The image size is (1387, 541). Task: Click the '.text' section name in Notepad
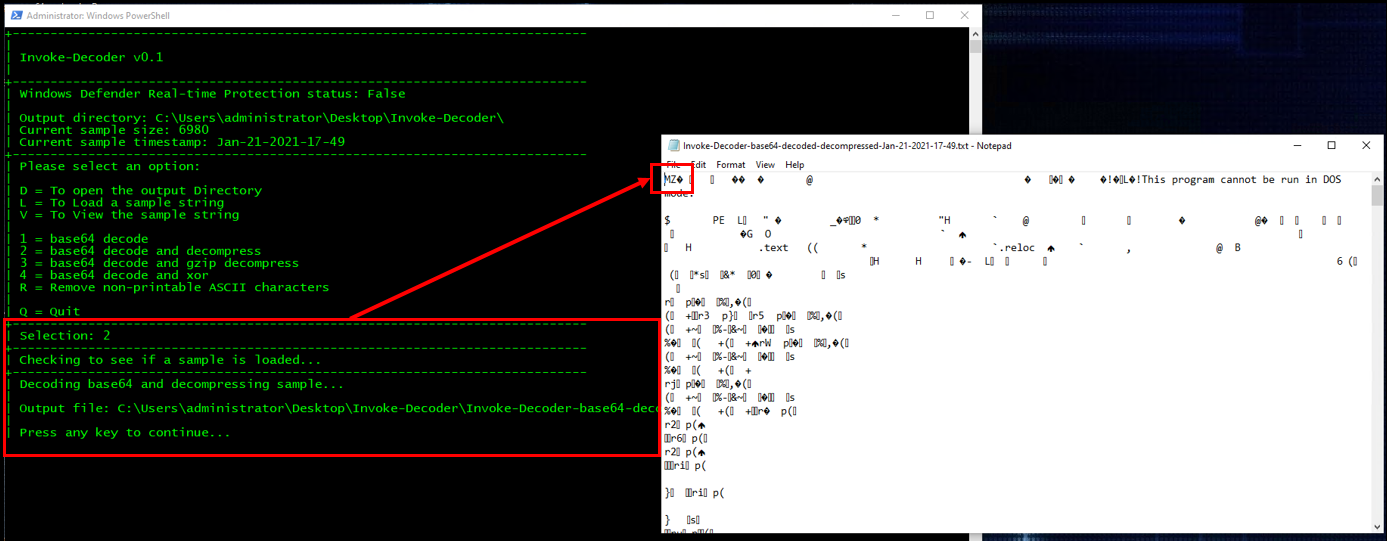(774, 247)
